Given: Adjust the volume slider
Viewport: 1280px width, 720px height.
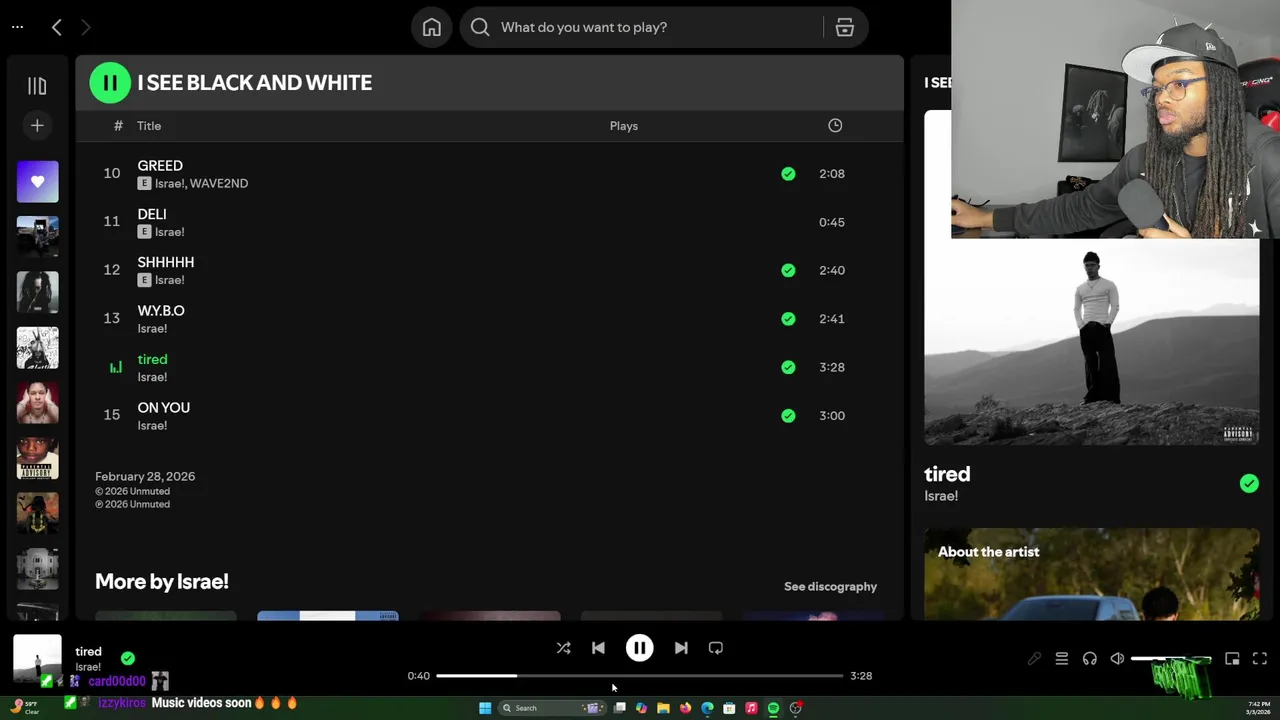Looking at the screenshot, I should tap(1173, 659).
